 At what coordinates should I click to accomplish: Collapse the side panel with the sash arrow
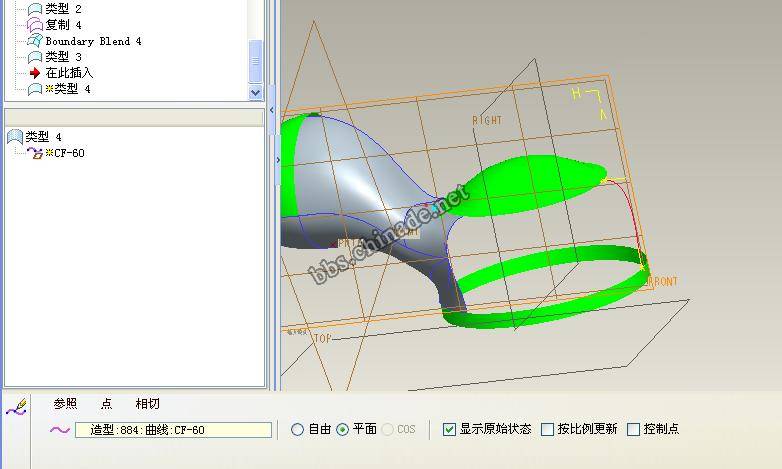[x=277, y=159]
